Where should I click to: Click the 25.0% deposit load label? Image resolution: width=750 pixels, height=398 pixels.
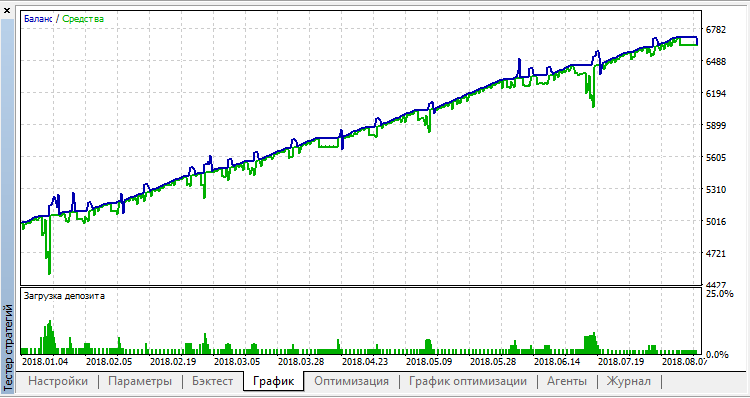[719, 294]
